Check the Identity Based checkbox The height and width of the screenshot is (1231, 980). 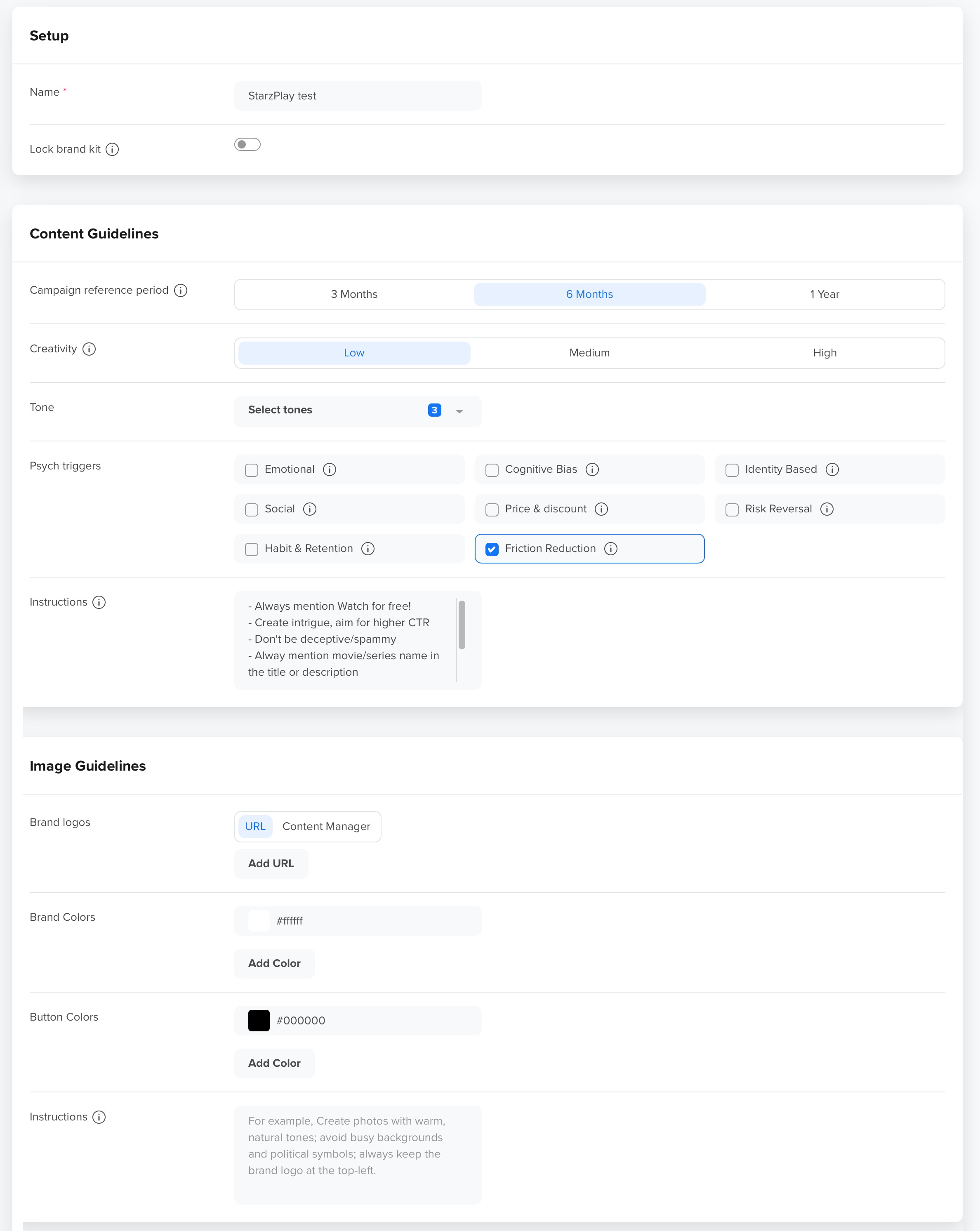click(732, 470)
